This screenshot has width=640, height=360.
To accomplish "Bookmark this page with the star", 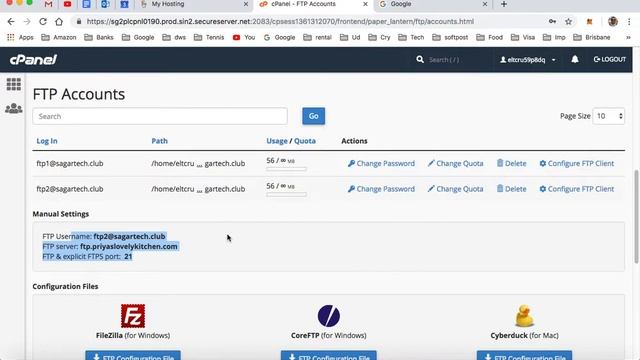I will (x=568, y=22).
